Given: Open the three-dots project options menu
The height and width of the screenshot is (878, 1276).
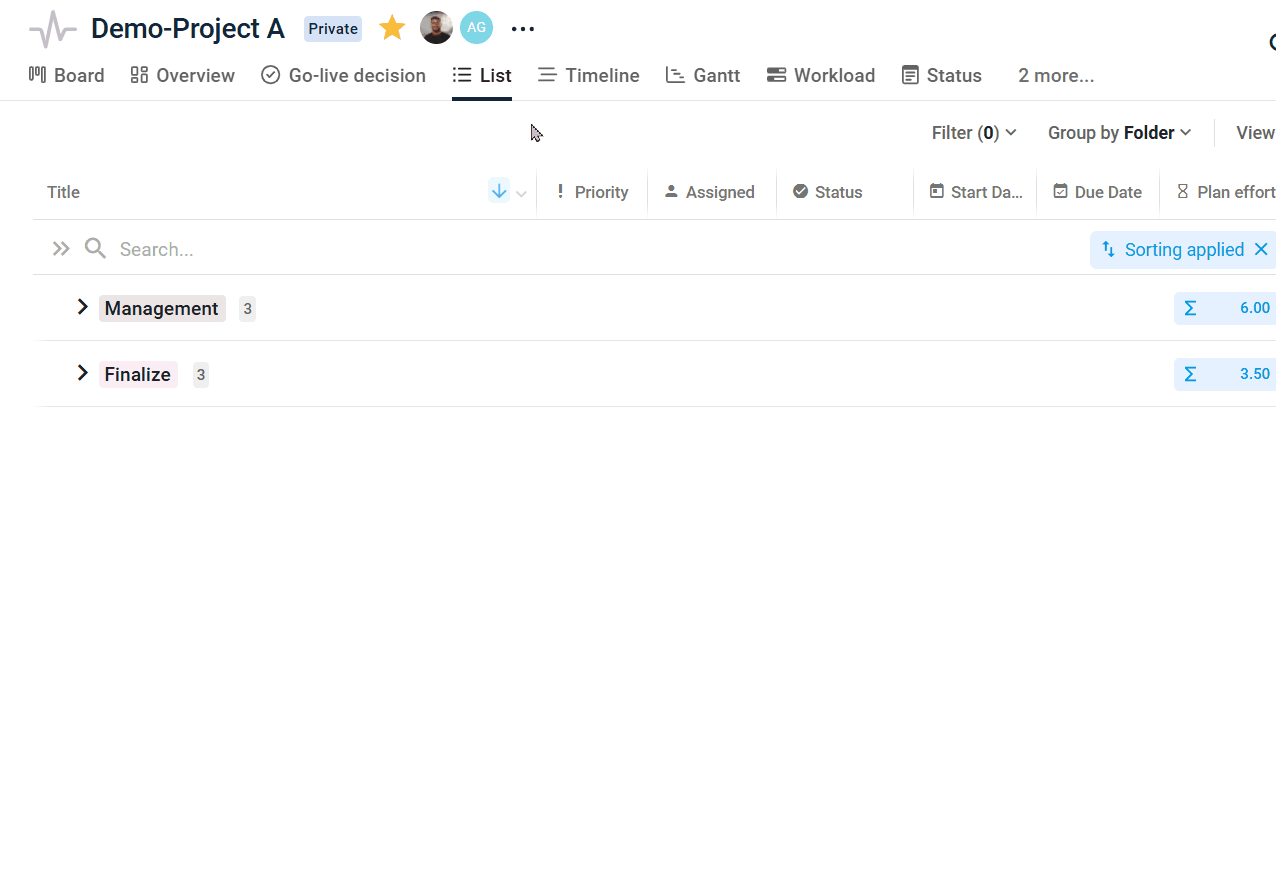Looking at the screenshot, I should (x=523, y=29).
